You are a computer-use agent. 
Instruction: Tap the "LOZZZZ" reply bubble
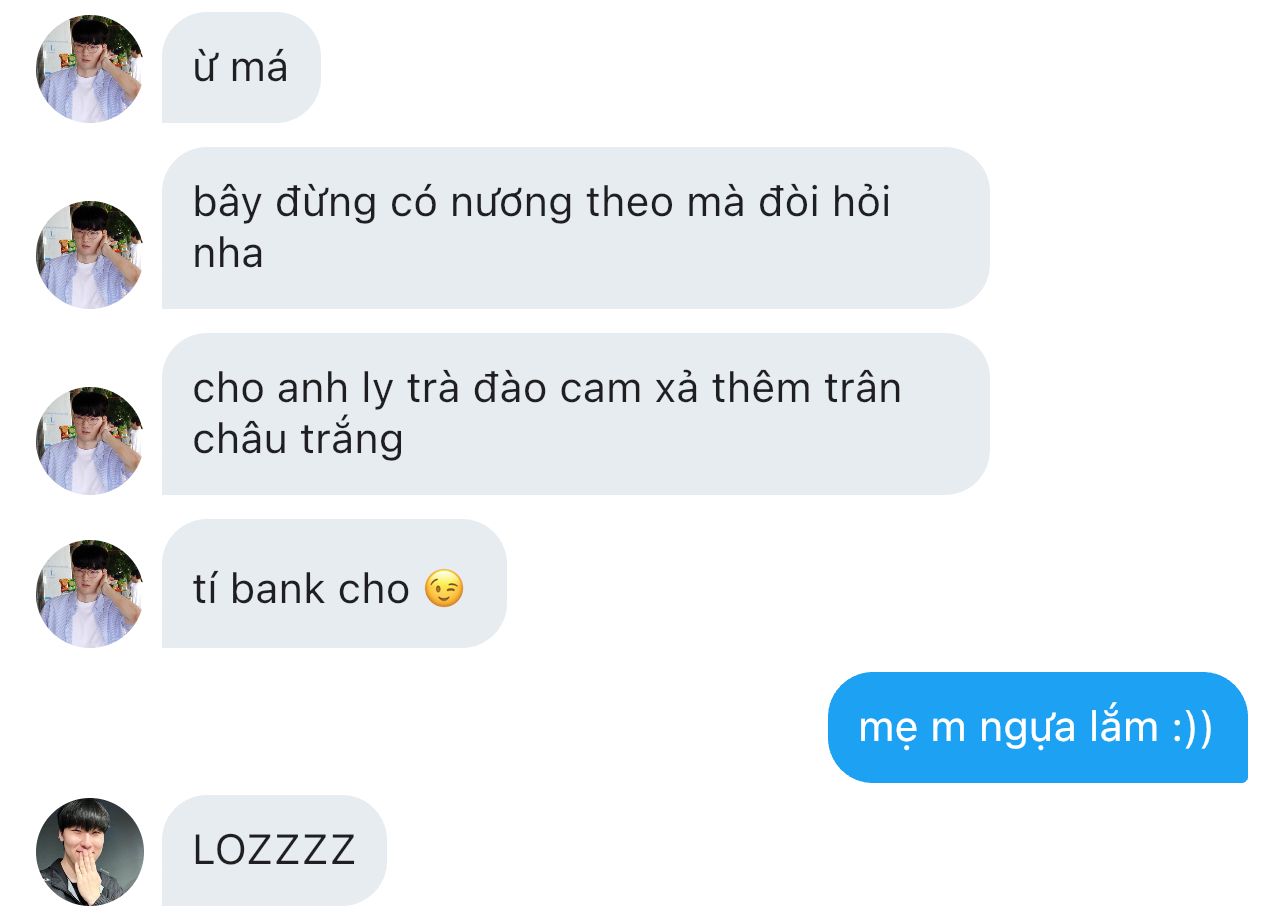(x=274, y=850)
